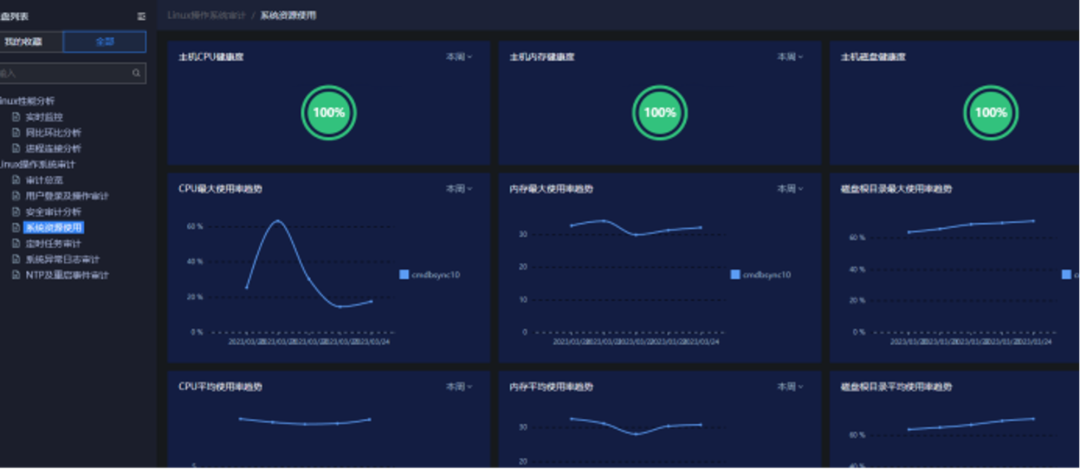
Task: Click the page icon beside NTP及重启事件审计
Action: tap(17, 275)
